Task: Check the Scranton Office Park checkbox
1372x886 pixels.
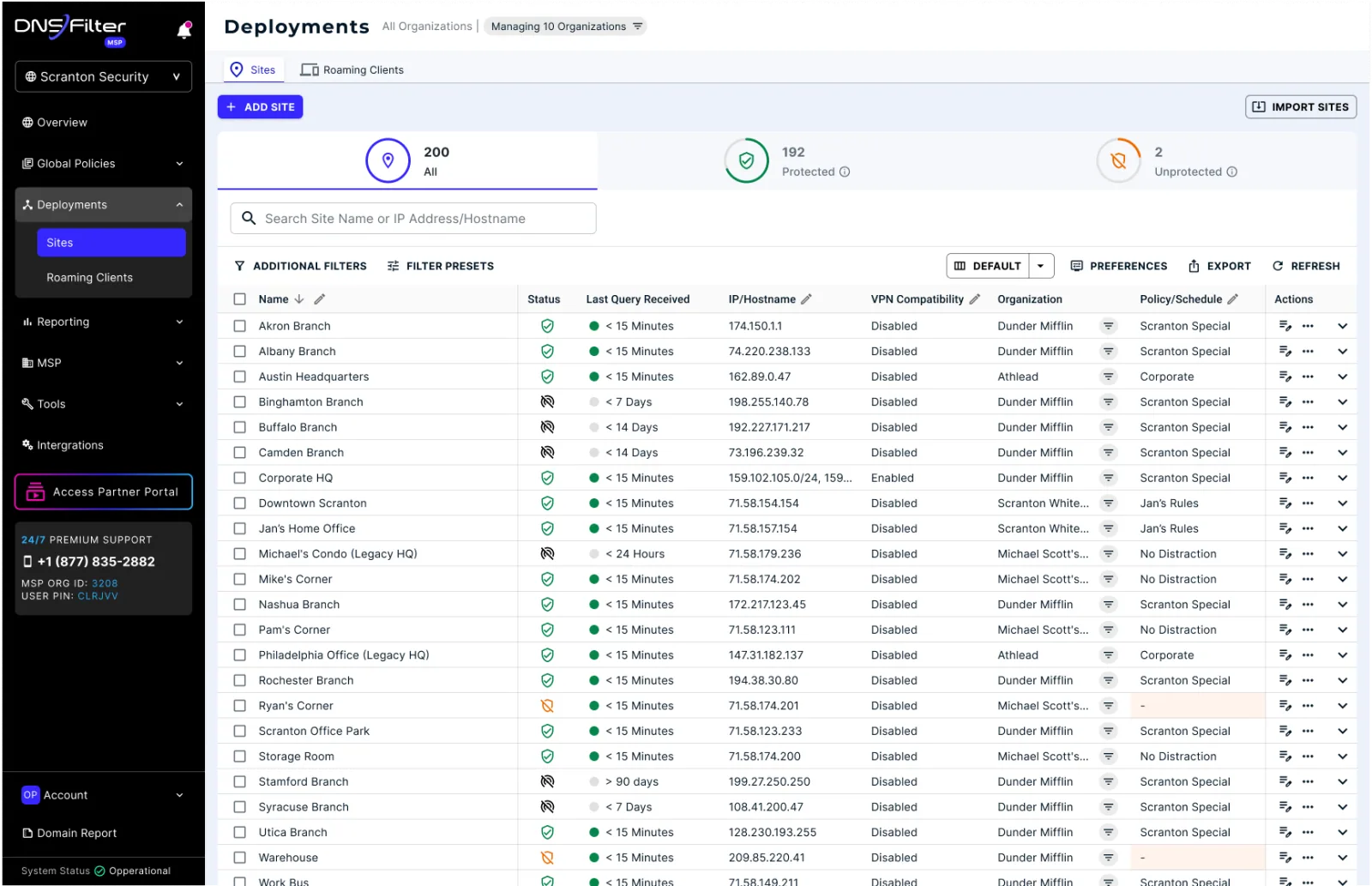Action: pyautogui.click(x=240, y=731)
